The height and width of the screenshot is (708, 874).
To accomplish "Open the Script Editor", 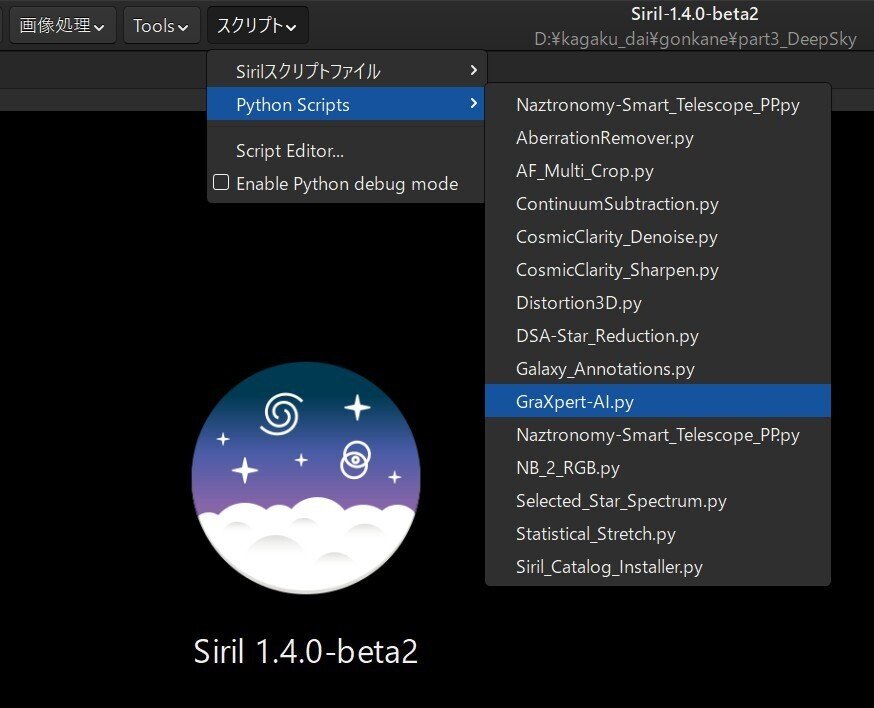I will [289, 150].
